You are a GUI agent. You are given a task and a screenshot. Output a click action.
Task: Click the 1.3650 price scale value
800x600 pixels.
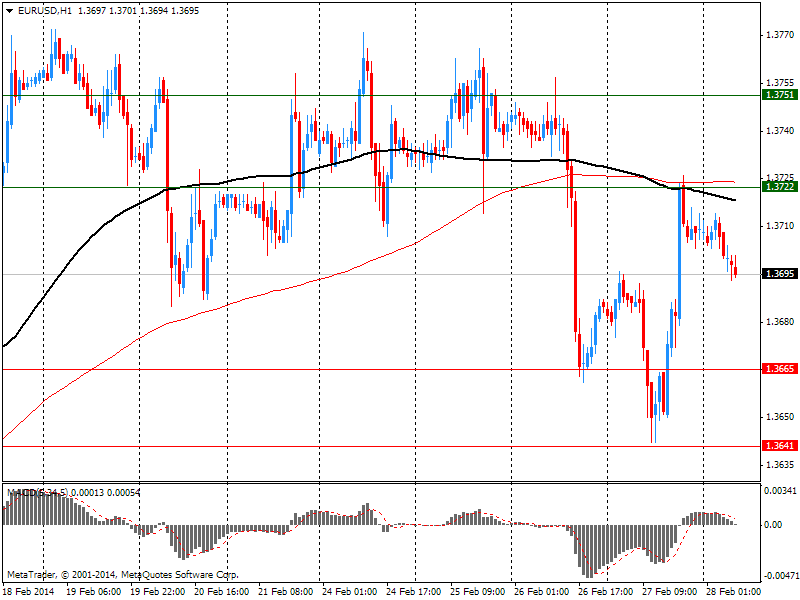[780, 417]
